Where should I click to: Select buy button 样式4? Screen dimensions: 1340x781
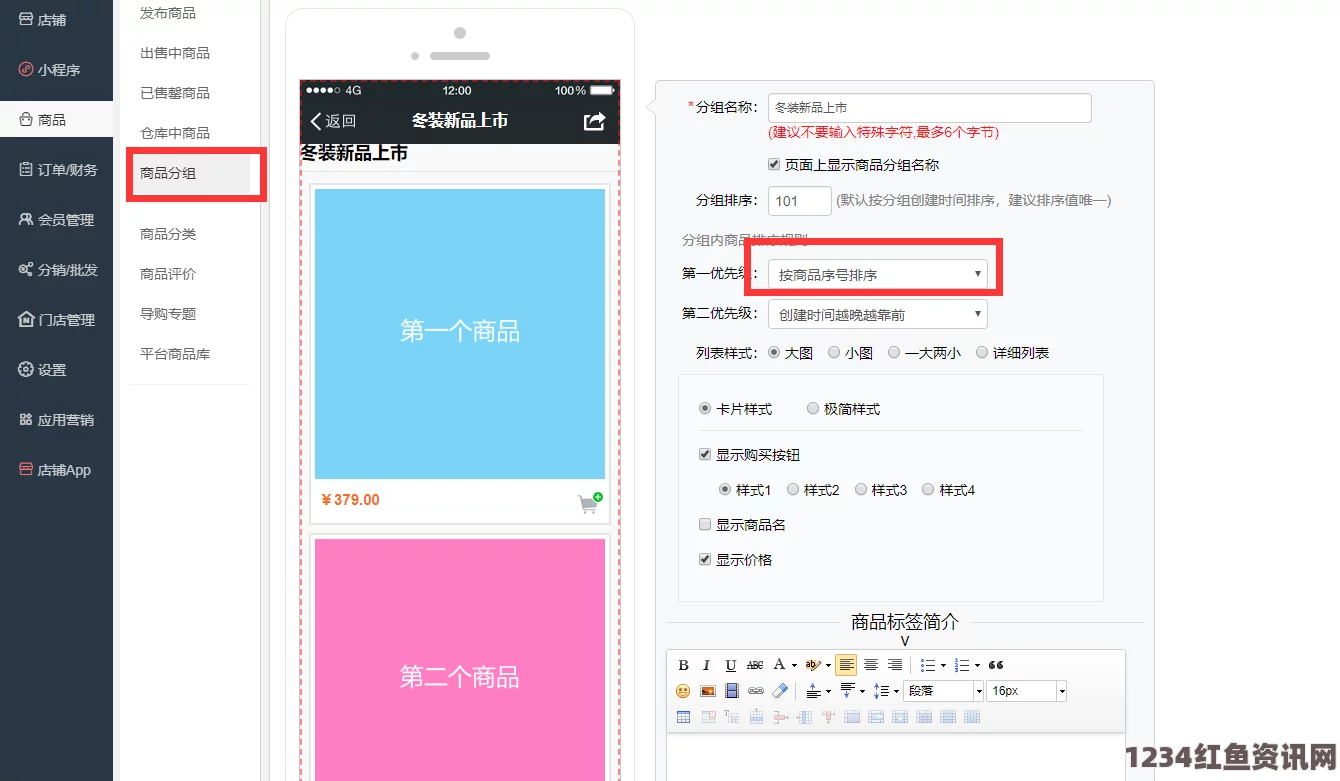[x=928, y=489]
